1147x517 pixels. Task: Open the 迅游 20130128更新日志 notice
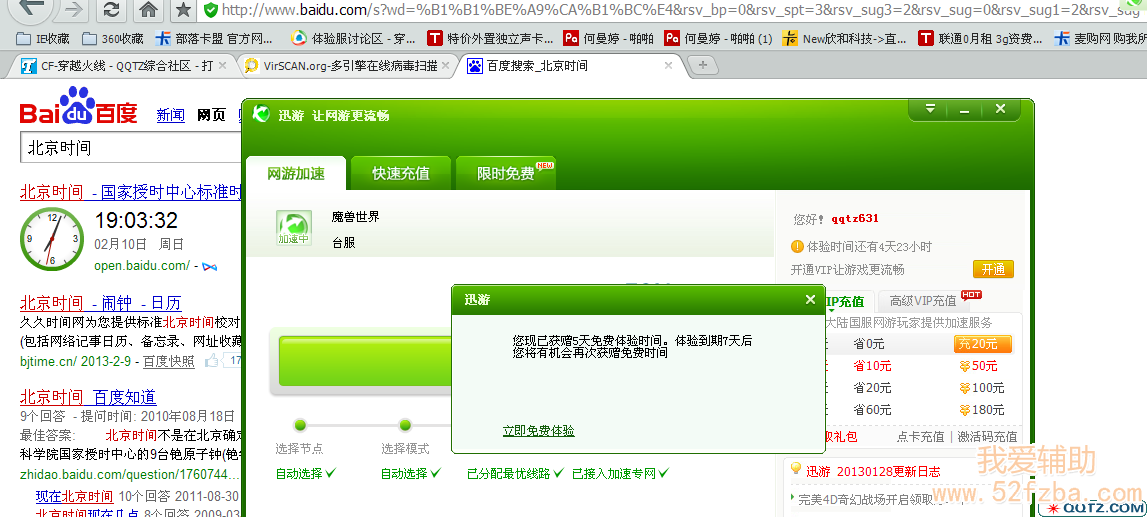point(873,472)
